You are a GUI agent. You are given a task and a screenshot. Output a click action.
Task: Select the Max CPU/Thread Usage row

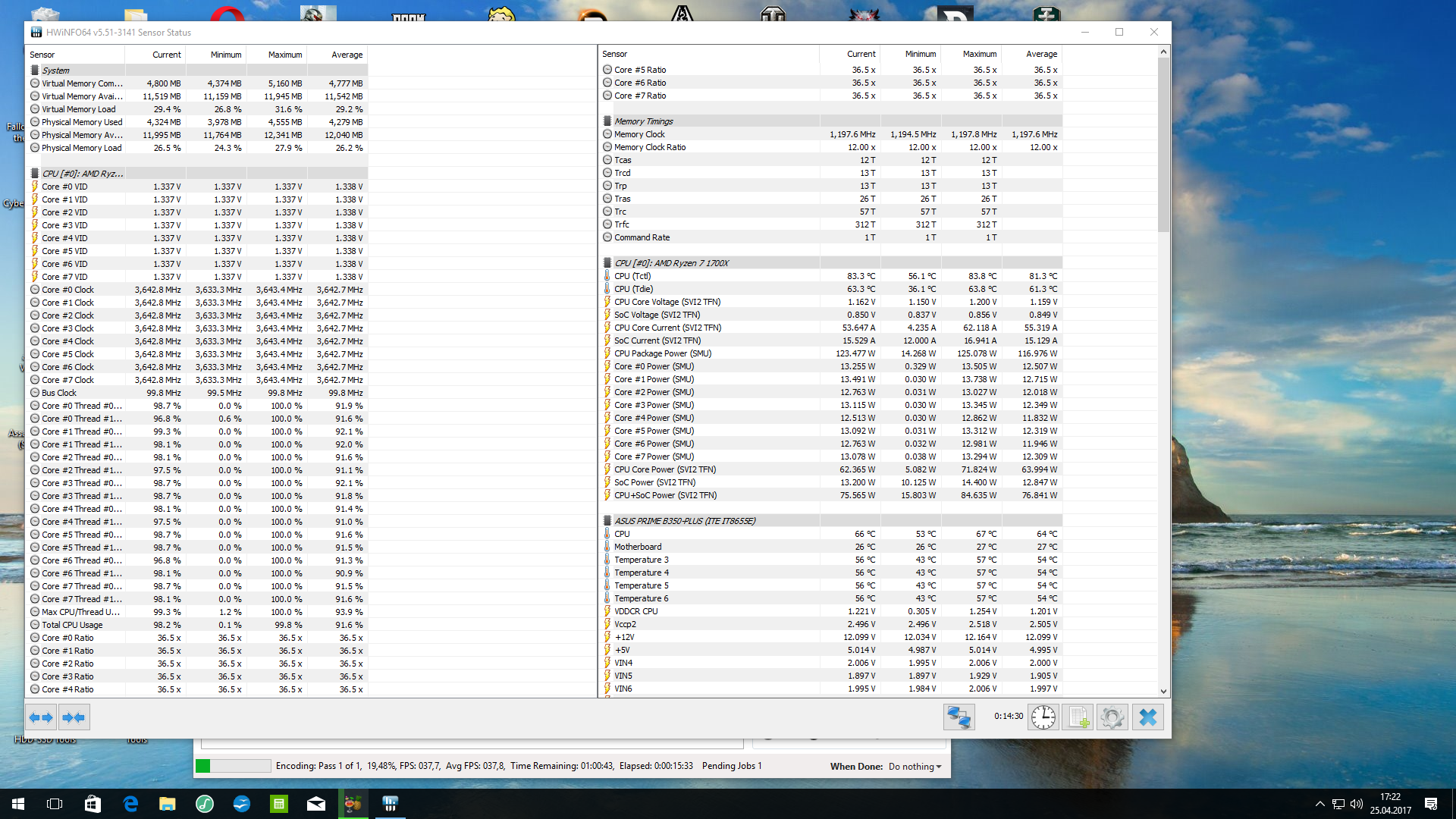tap(197, 612)
